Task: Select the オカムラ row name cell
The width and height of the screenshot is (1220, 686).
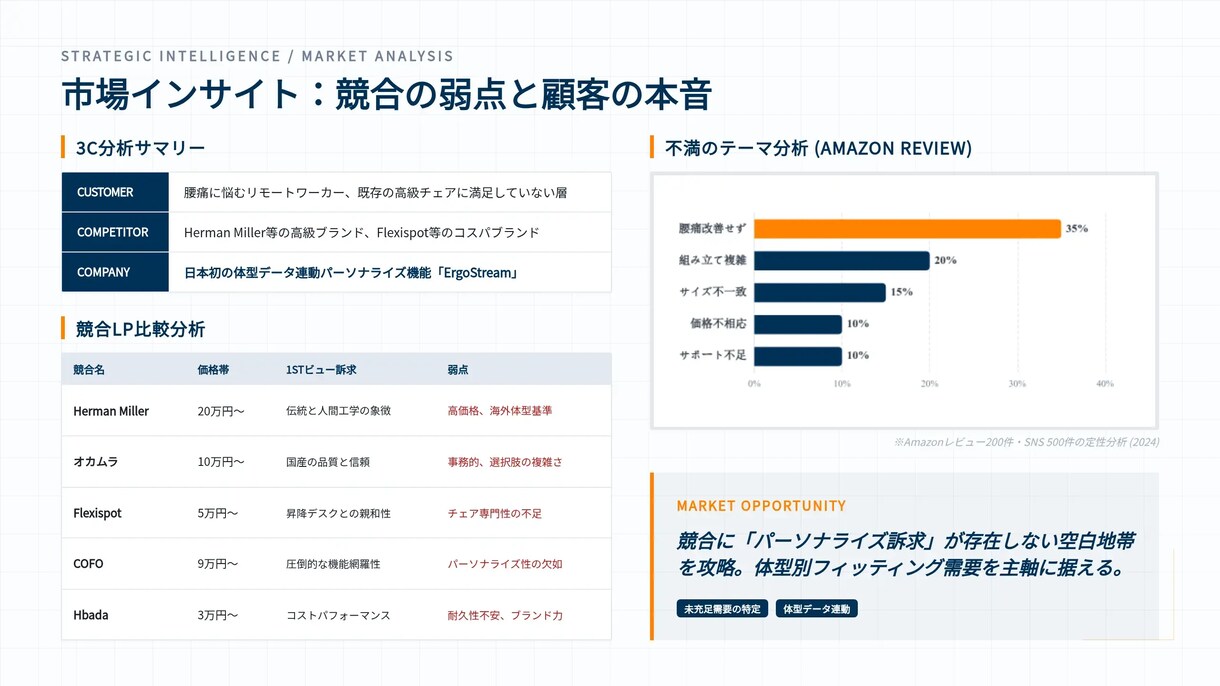Action: (95, 462)
